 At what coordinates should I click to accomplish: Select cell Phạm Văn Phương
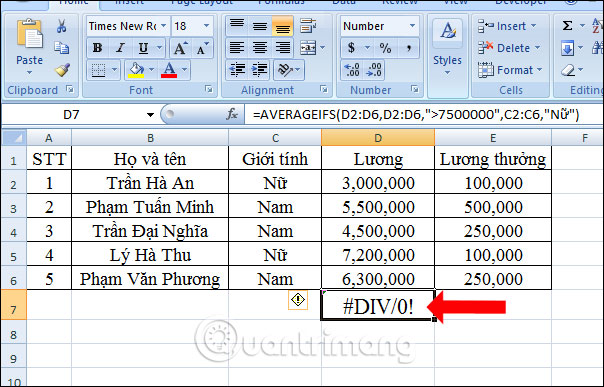150,278
